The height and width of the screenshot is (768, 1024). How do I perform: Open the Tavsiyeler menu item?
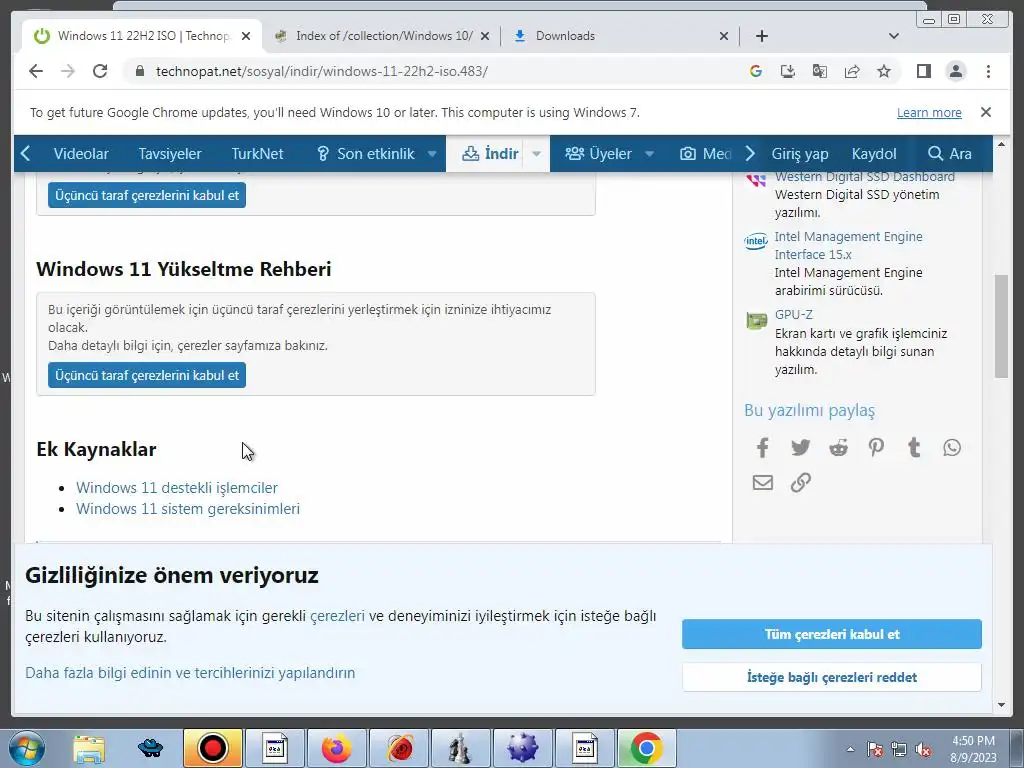click(170, 154)
